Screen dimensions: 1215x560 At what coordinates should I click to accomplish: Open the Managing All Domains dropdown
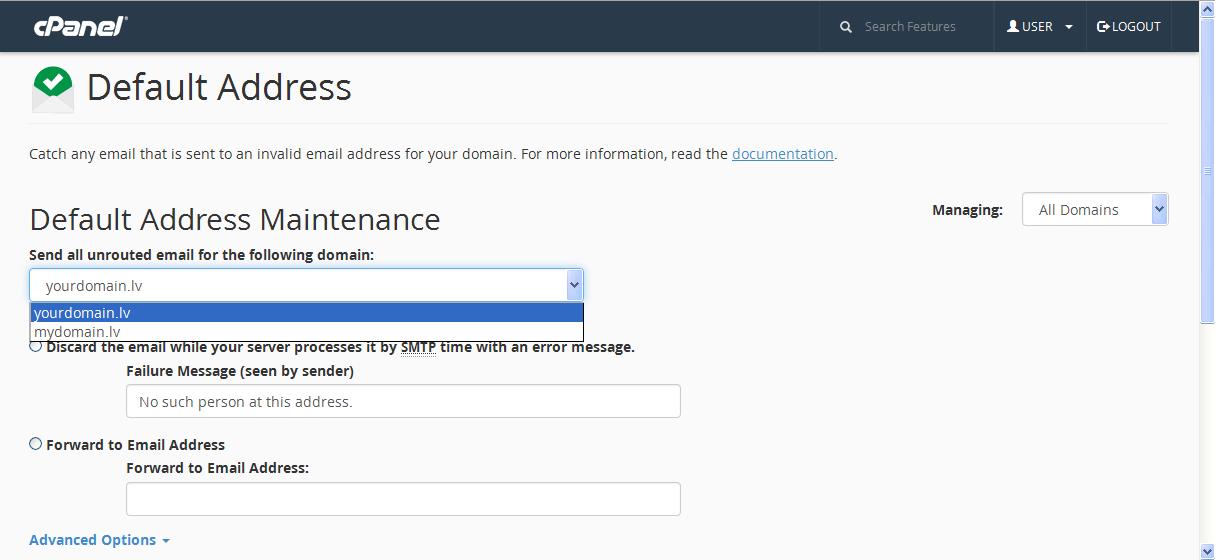click(x=1095, y=209)
